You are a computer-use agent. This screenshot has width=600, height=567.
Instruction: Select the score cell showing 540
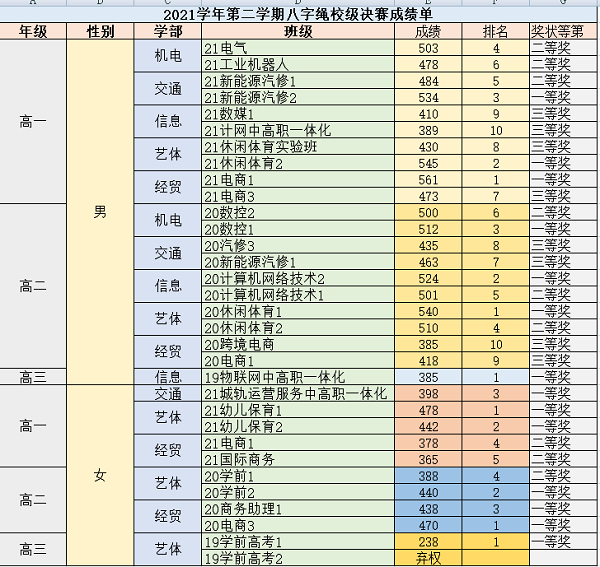(x=428, y=311)
